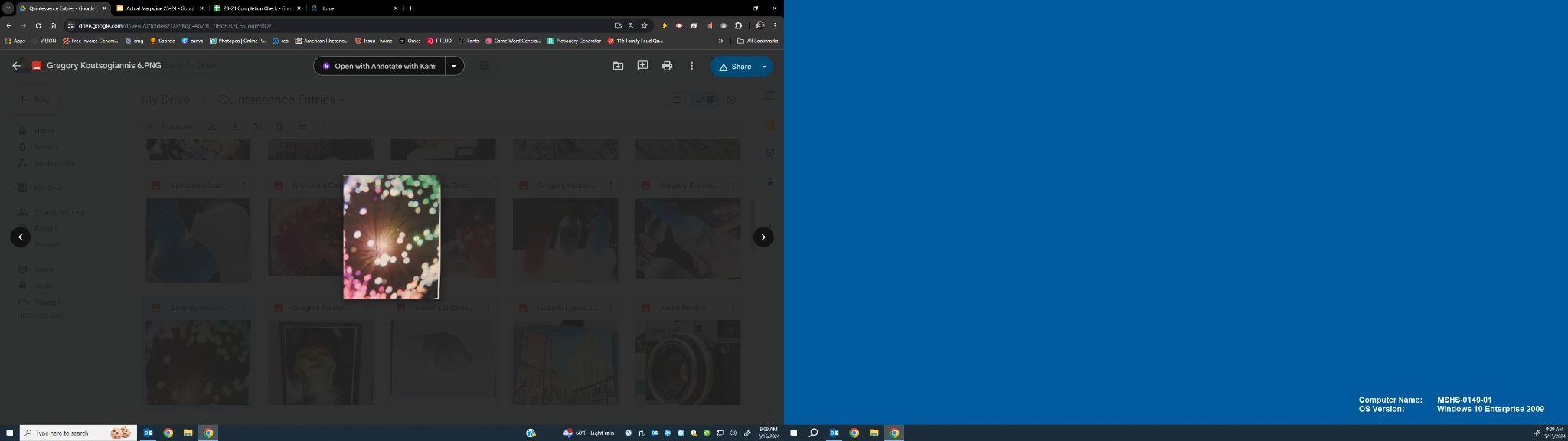Open File Explorer from Chrome monitor's taskbar
This screenshot has width=1568, height=441.
188,433
